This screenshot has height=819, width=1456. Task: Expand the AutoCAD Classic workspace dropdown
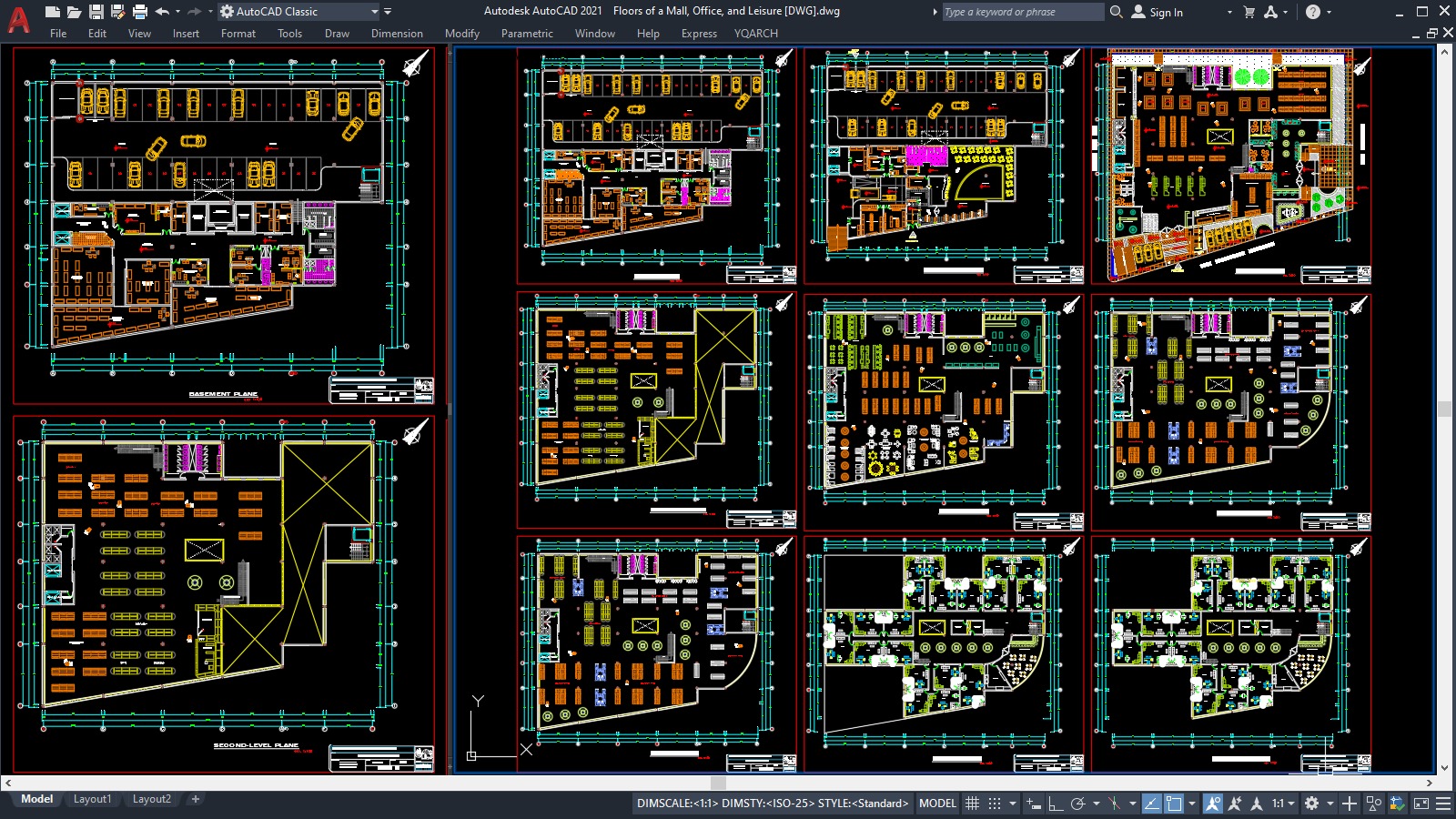[374, 12]
